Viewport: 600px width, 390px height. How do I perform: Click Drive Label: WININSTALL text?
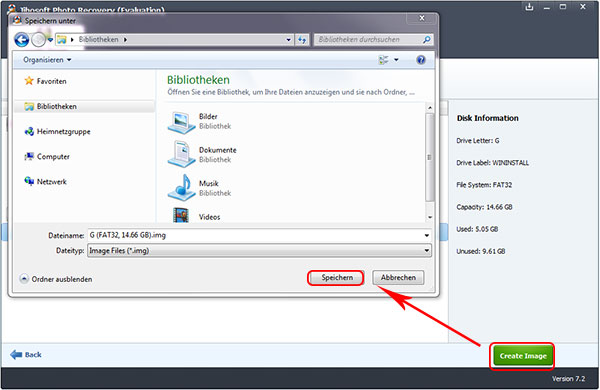click(492, 163)
